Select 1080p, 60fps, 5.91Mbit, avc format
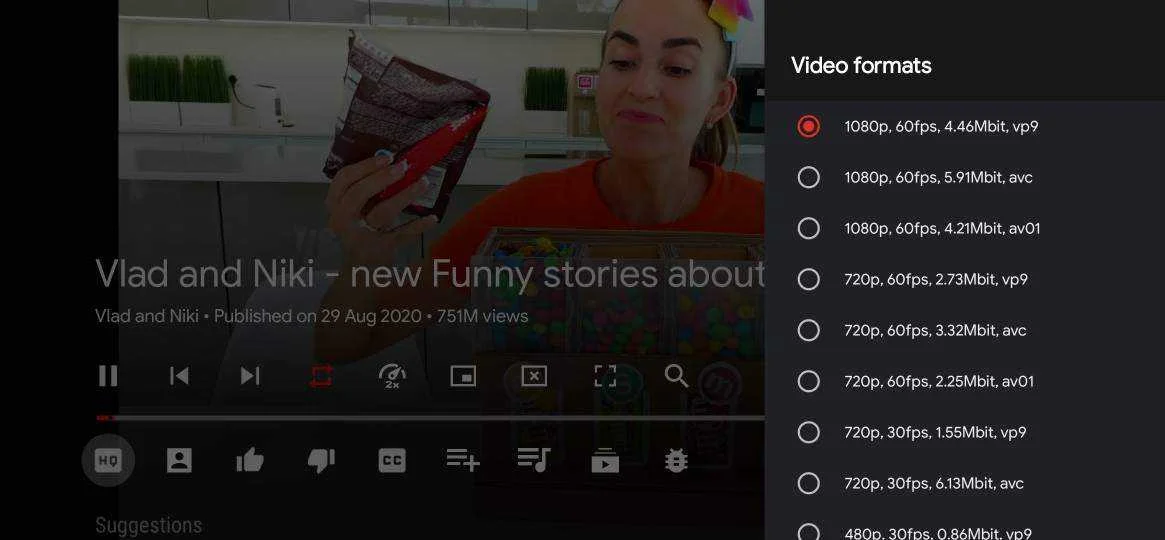Screen dimensions: 1165x540 pos(965,178)
